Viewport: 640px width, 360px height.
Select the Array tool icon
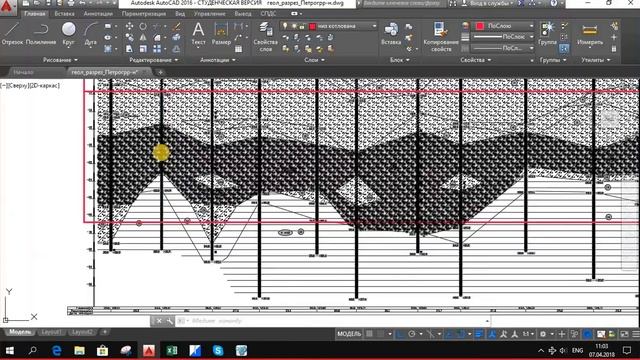click(157, 49)
